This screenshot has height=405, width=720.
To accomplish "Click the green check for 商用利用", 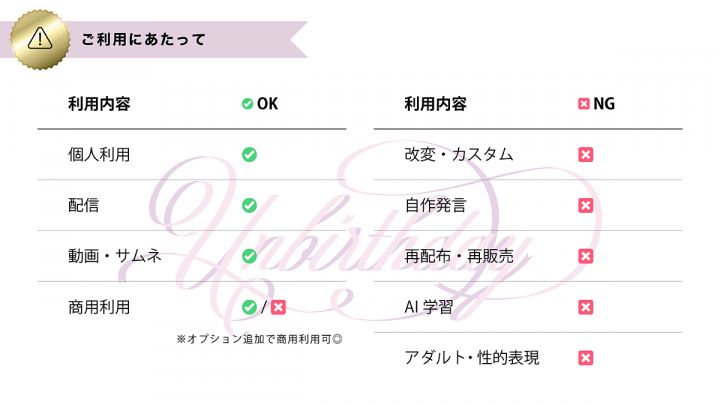I will coord(249,307).
